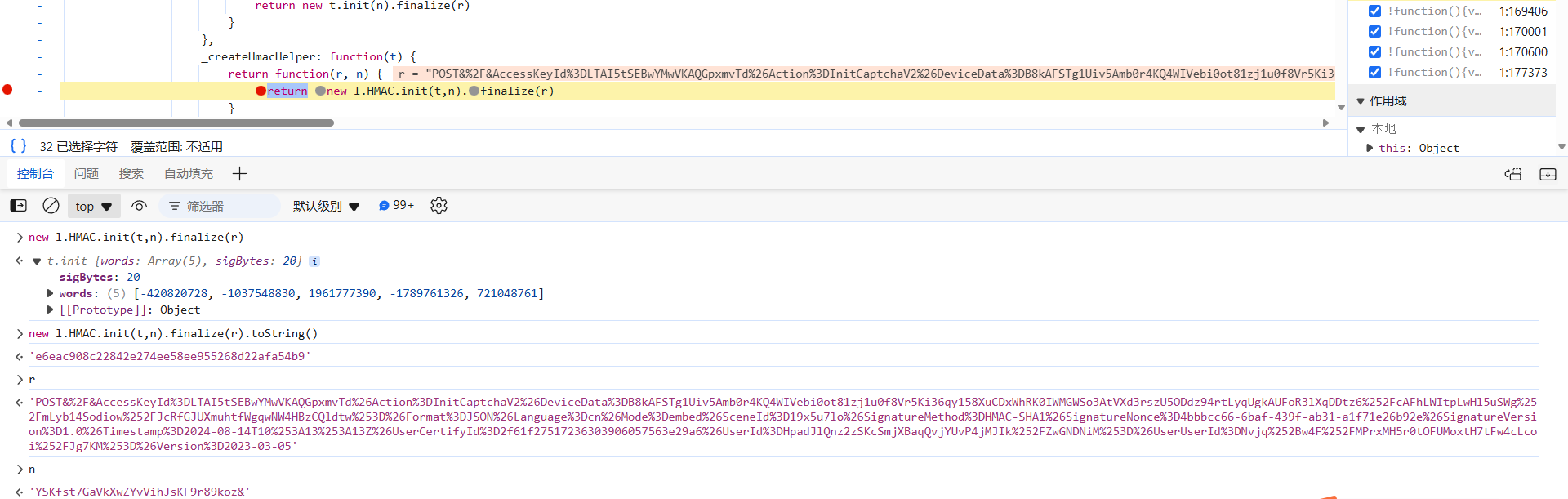Viewport: 1568px width, 499px height.
Task: Clear the console with the circle-slash icon
Action: 51,206
